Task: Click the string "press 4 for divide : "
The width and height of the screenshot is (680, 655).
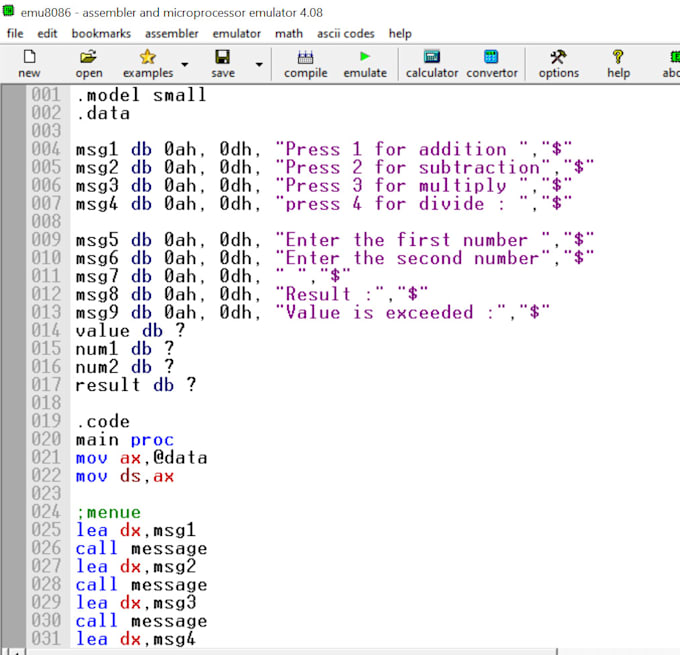Action: (403, 204)
